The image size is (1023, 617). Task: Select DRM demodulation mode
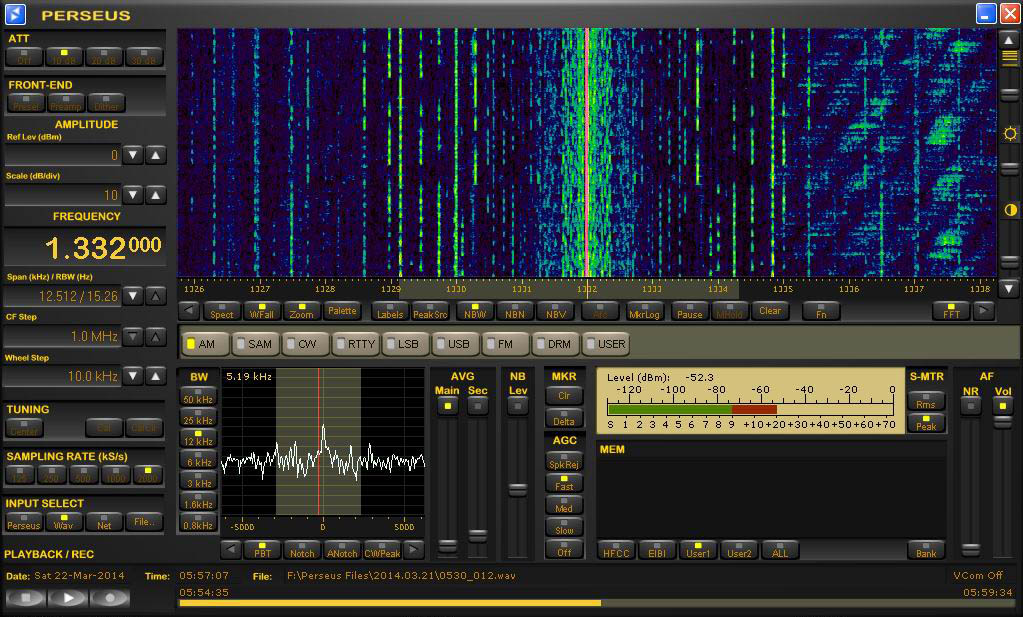[x=555, y=344]
